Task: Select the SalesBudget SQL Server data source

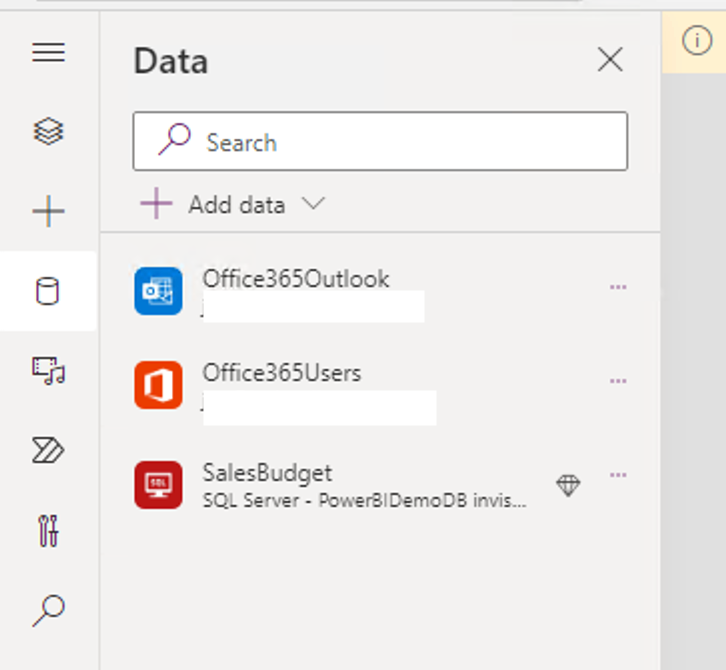Action: pyautogui.click(x=380, y=485)
